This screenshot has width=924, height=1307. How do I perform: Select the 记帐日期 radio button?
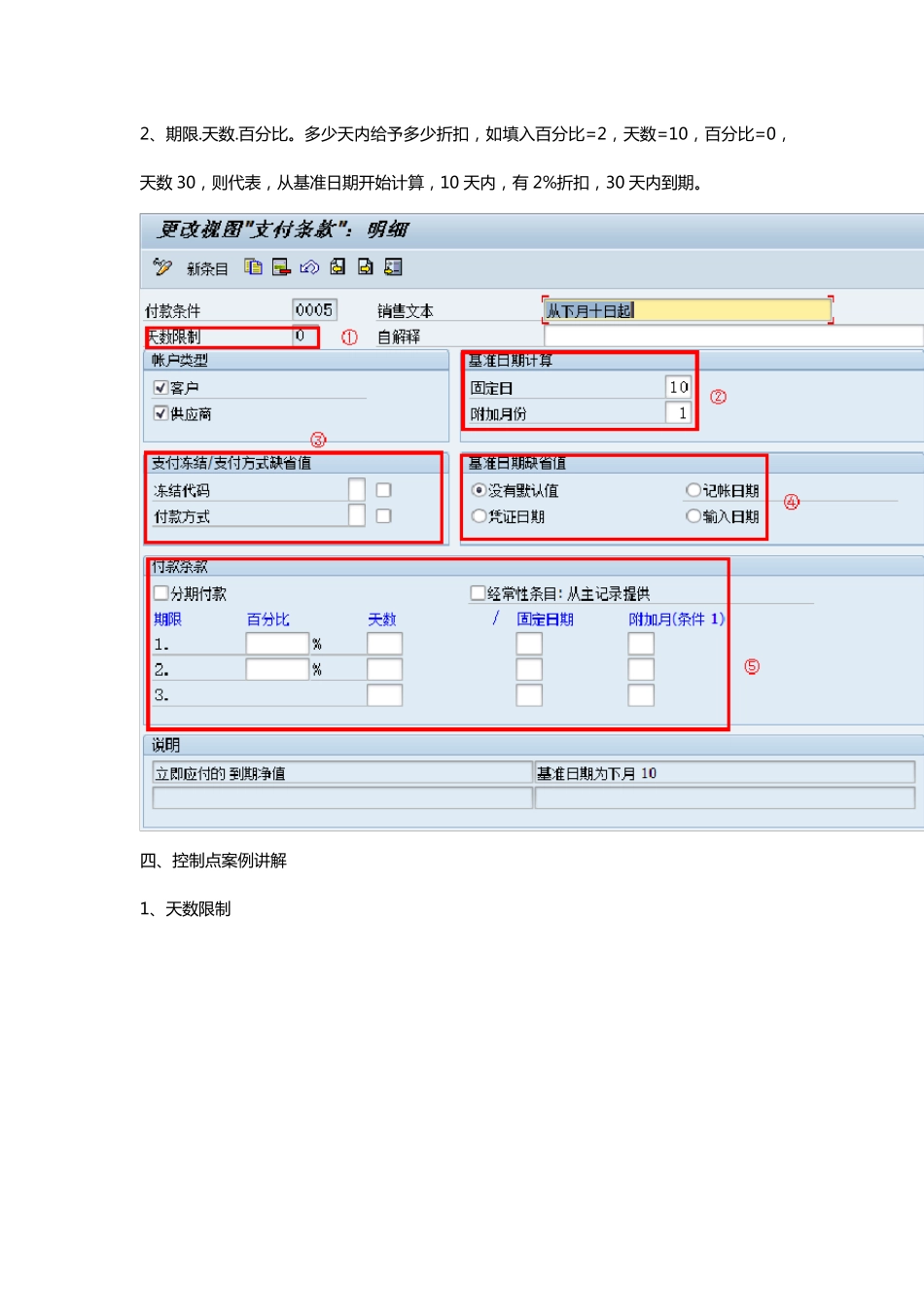(x=693, y=490)
